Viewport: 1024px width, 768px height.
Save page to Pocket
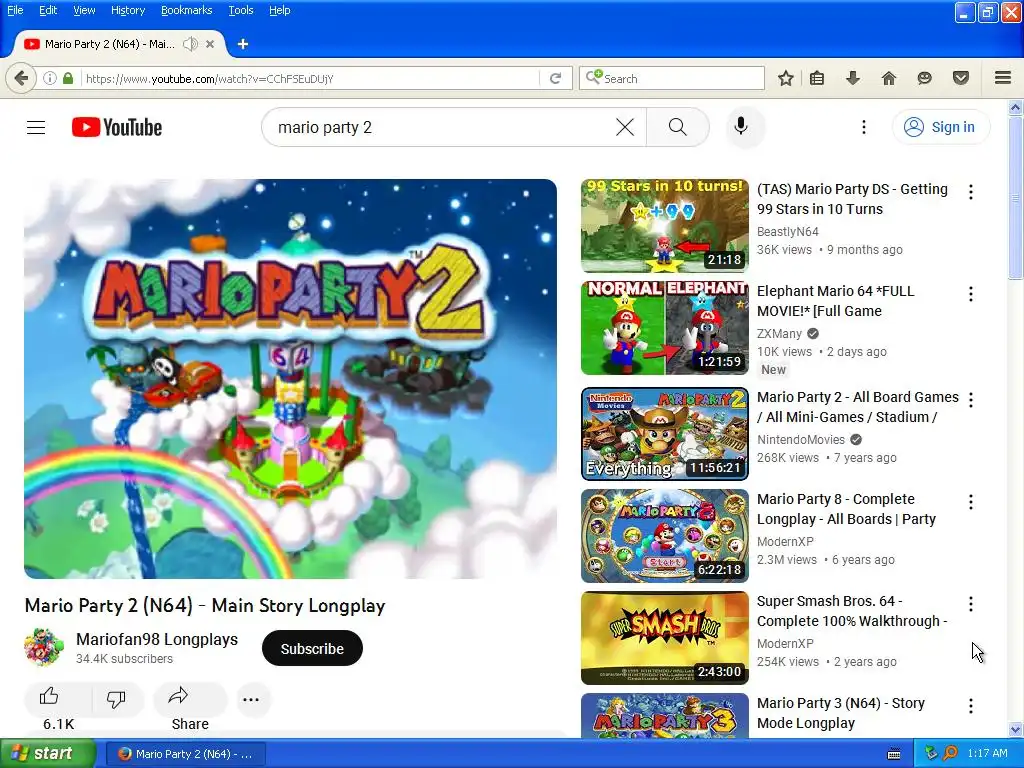point(961,78)
